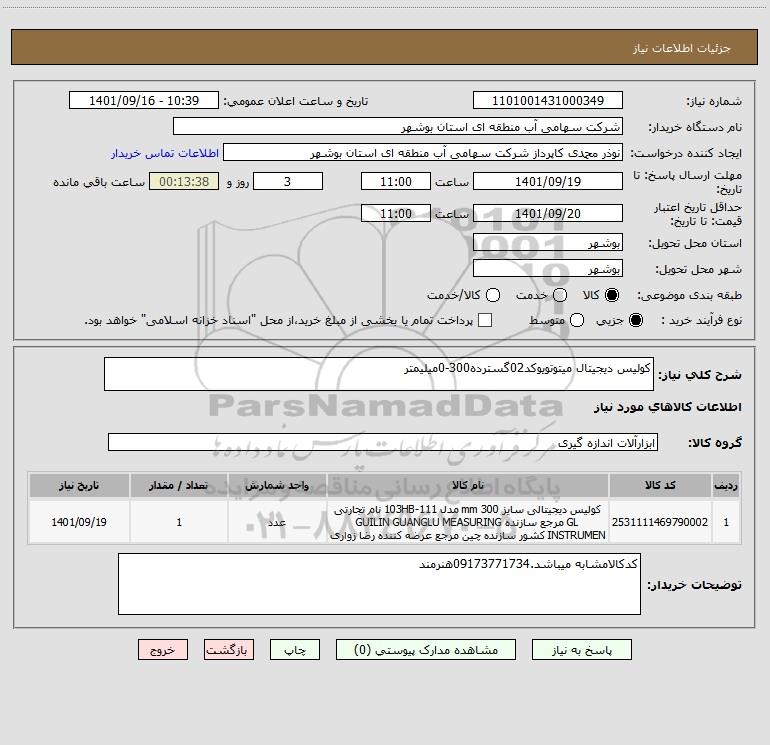Click the remaining days field showing 3

click(288, 181)
